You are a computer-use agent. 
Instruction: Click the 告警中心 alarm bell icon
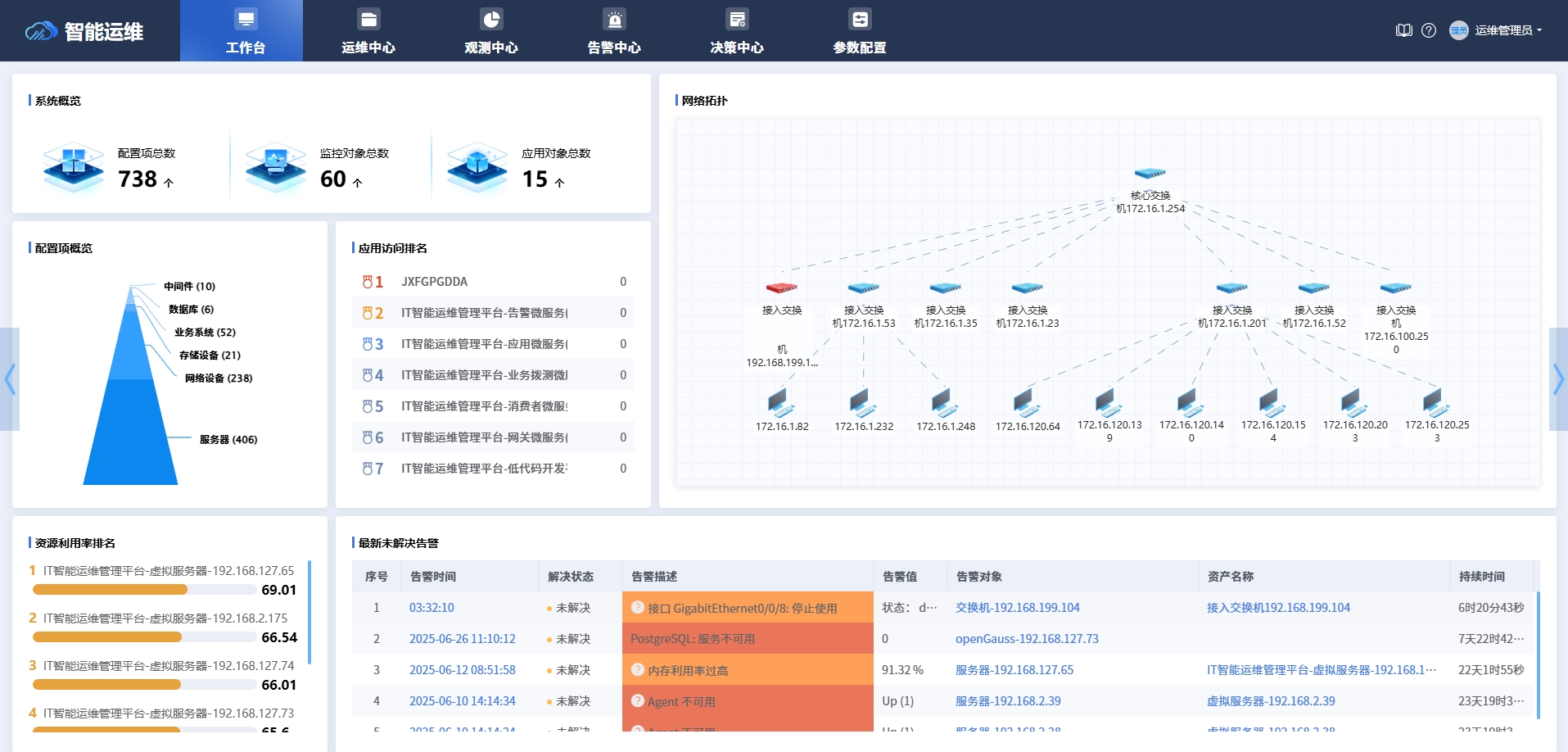click(613, 19)
